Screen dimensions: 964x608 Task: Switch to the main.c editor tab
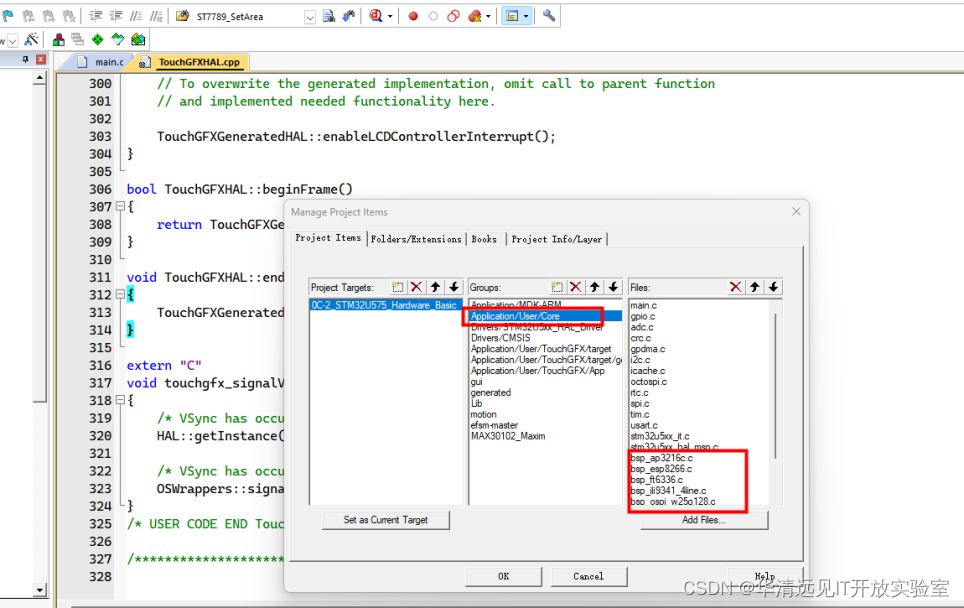point(101,62)
